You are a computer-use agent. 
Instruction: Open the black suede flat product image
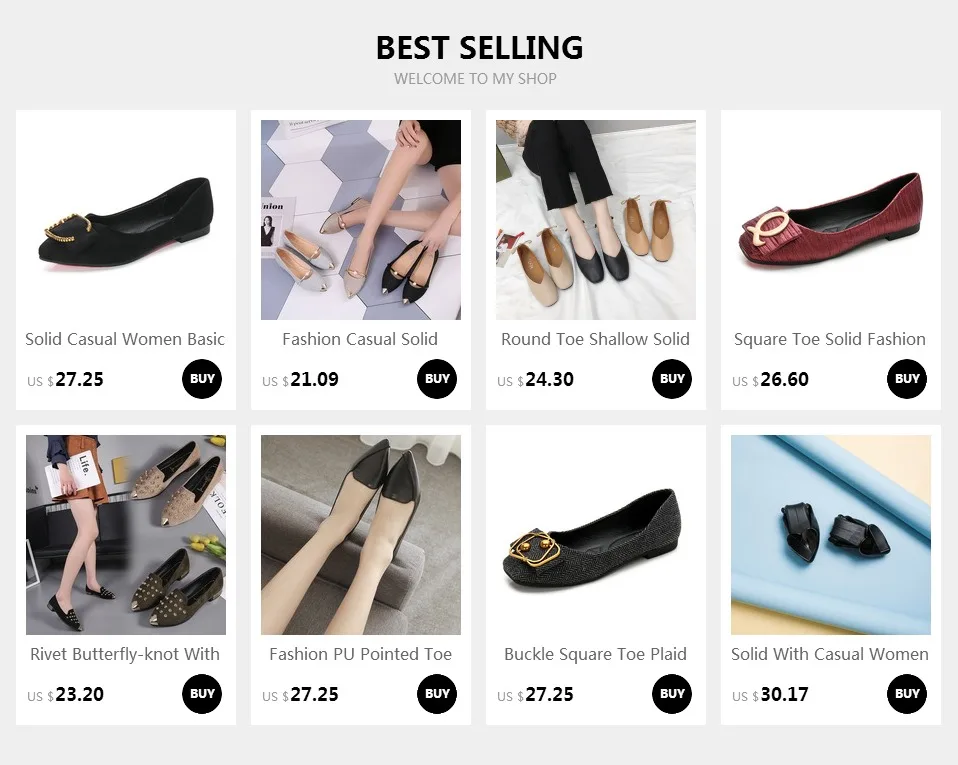126,220
